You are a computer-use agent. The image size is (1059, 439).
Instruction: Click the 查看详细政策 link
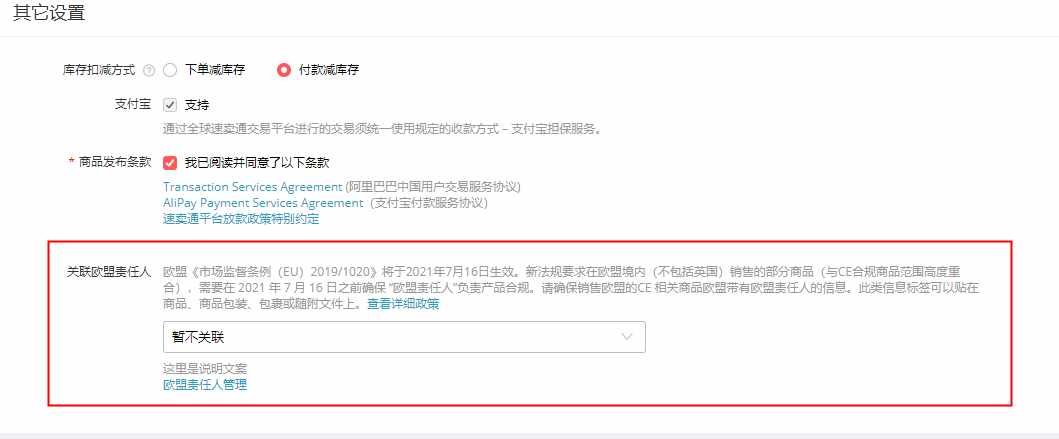coord(403,304)
